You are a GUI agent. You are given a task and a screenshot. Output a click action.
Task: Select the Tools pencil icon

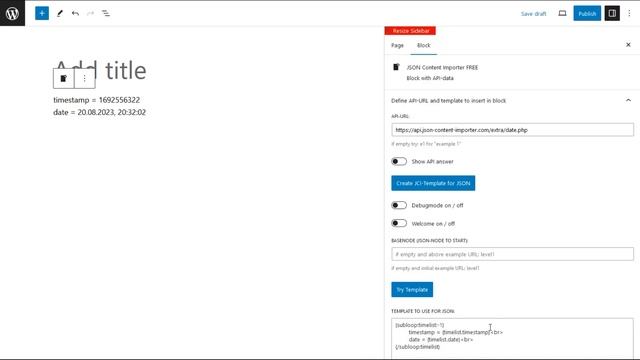(x=60, y=13)
